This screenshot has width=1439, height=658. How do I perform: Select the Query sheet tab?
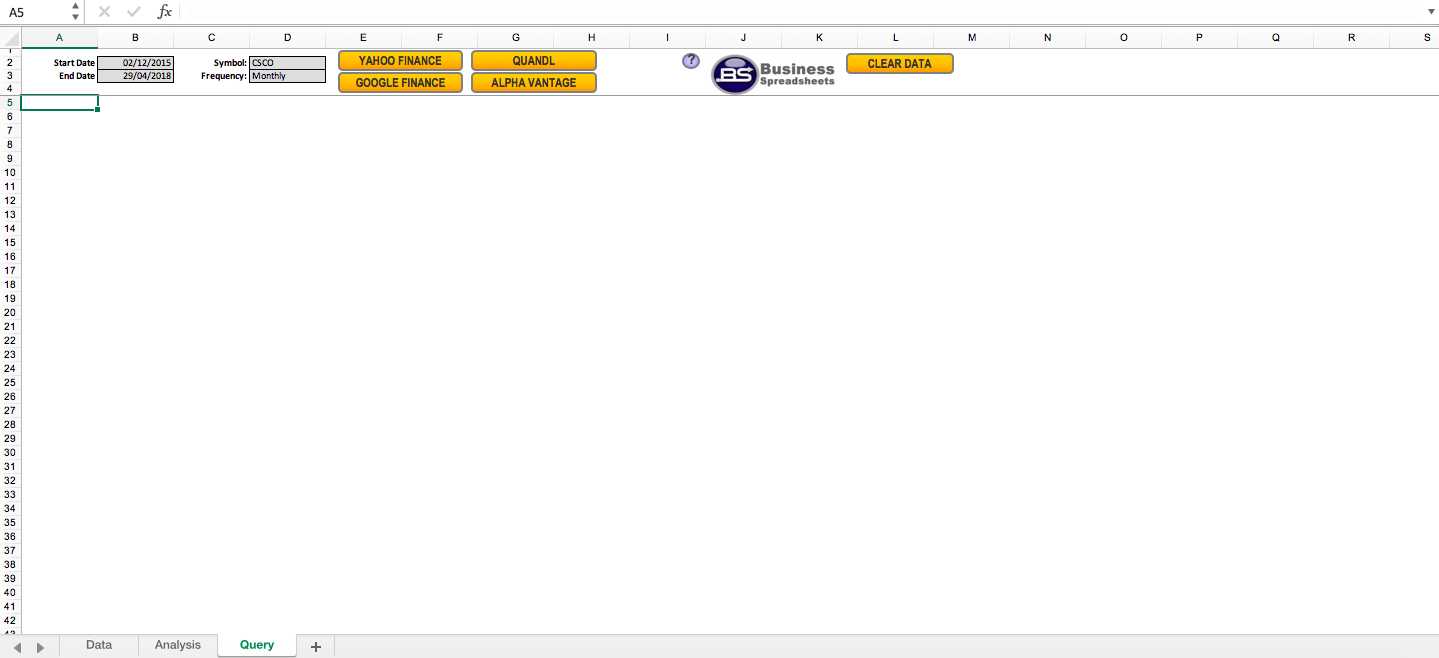pyautogui.click(x=257, y=645)
